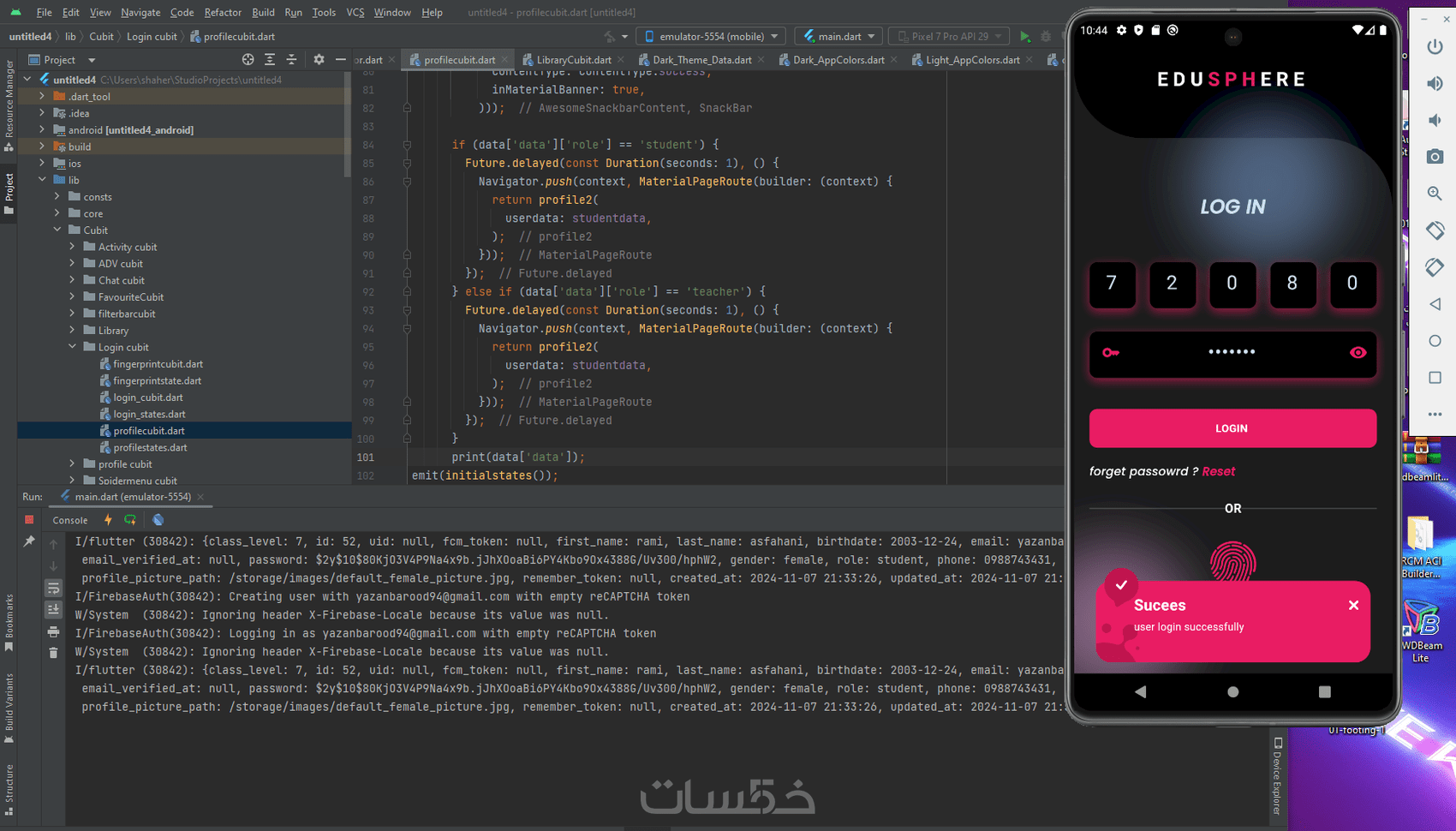
Task: Clear the console with the trash icon
Action: (53, 653)
